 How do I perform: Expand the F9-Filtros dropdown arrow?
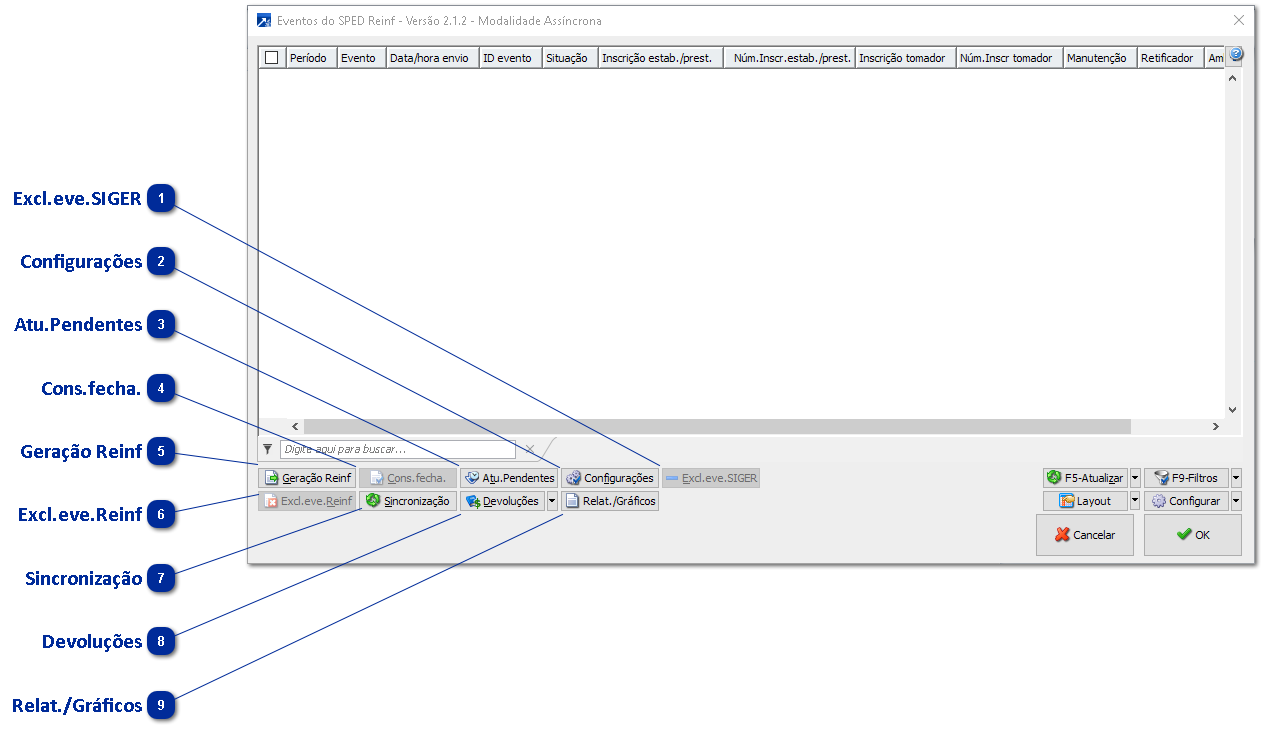pos(1236,478)
